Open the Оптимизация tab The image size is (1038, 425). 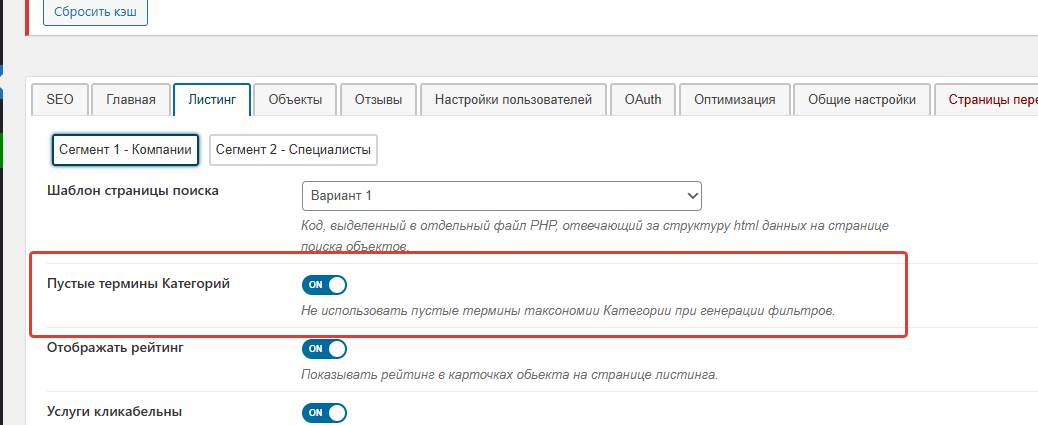coord(735,100)
